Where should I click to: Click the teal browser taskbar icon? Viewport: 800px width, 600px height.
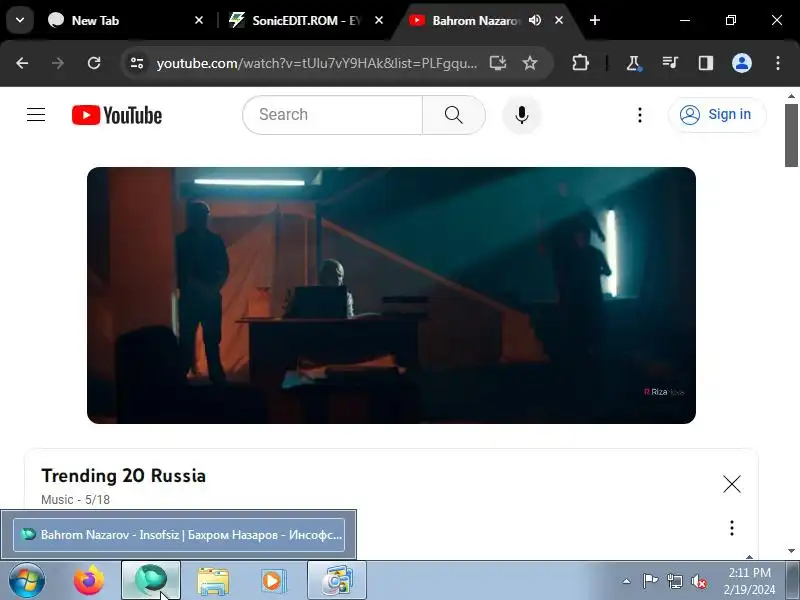(x=151, y=581)
